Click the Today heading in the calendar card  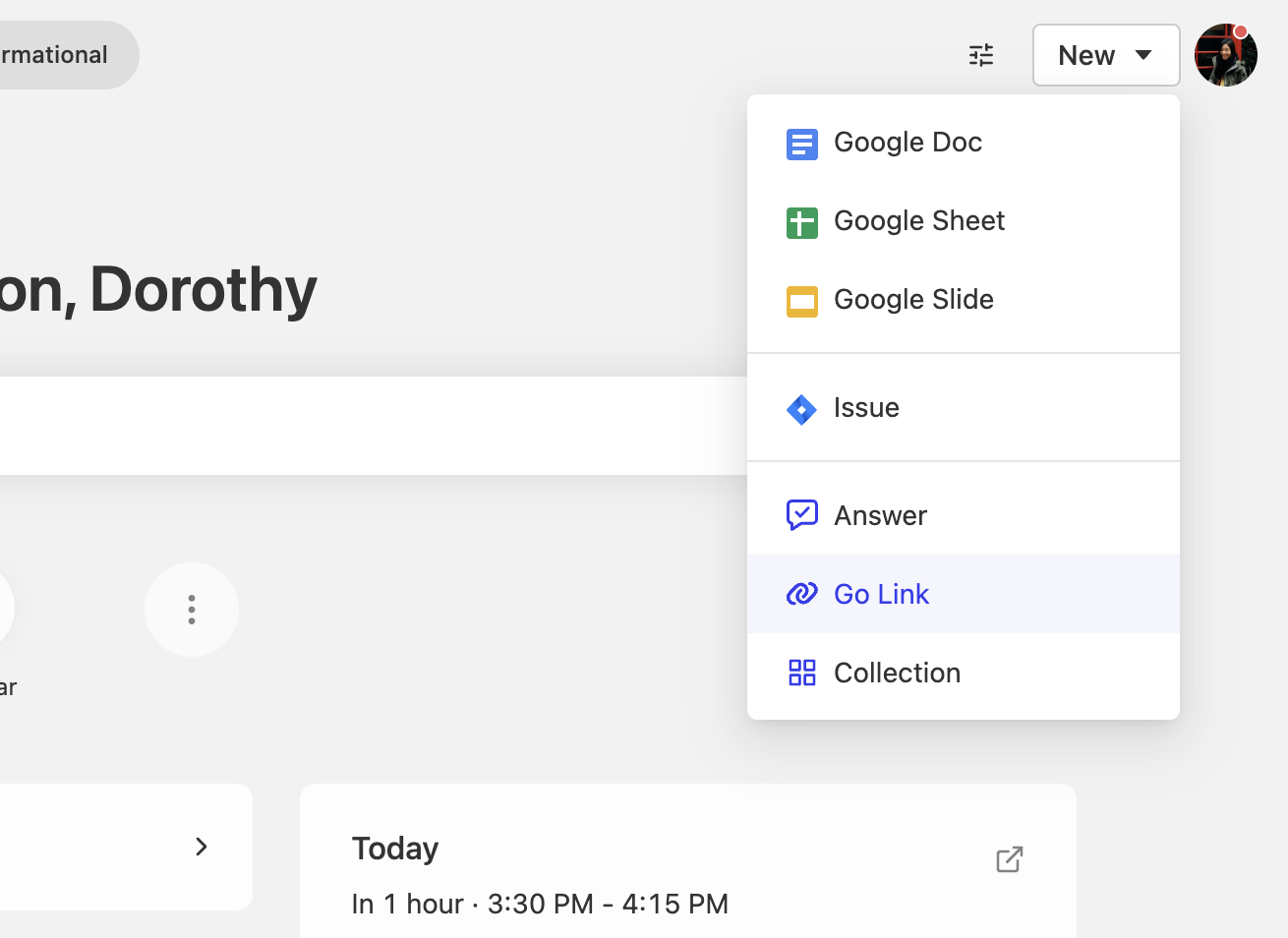click(x=395, y=849)
